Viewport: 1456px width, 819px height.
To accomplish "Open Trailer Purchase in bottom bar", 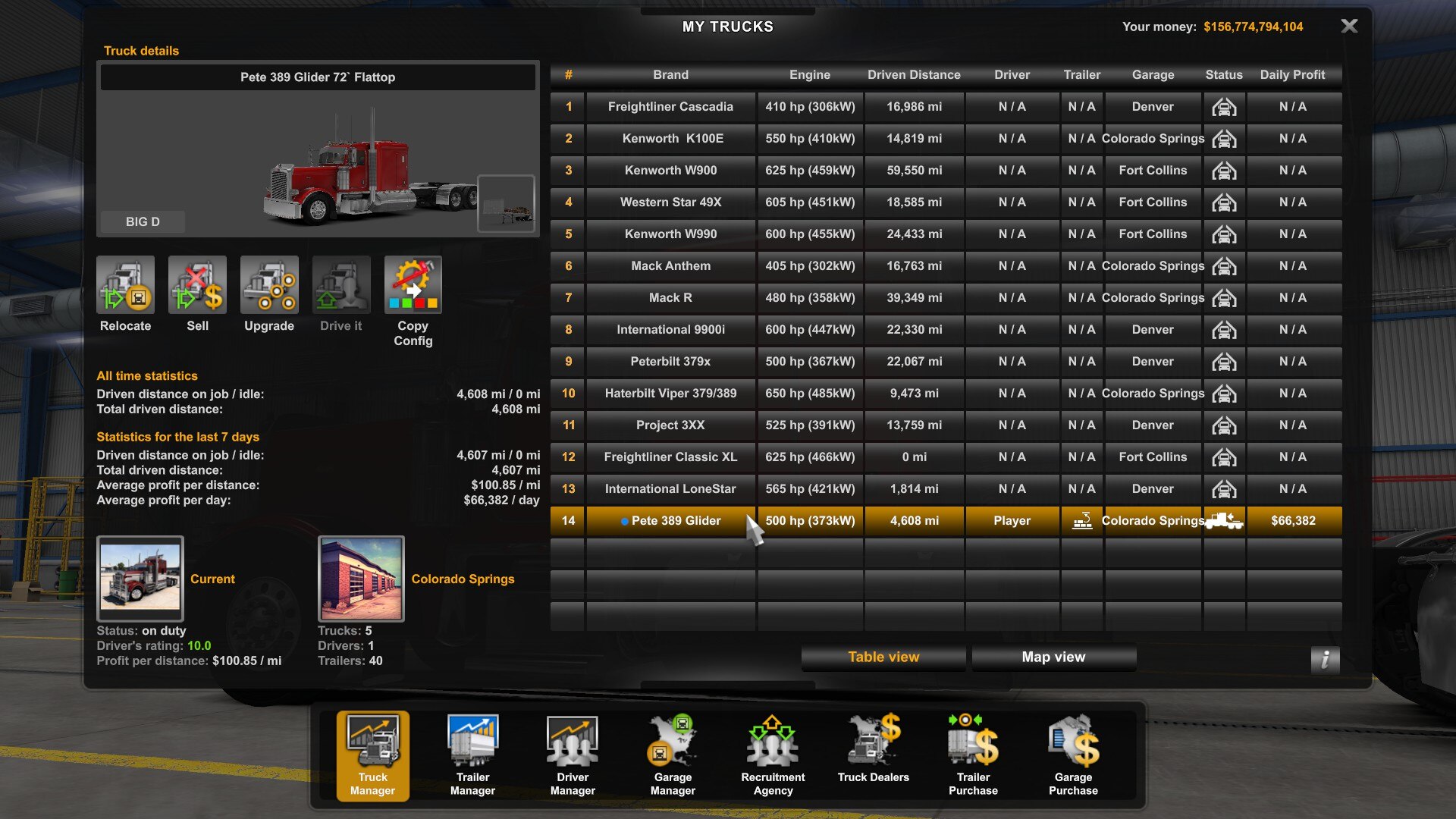I will click(x=973, y=755).
